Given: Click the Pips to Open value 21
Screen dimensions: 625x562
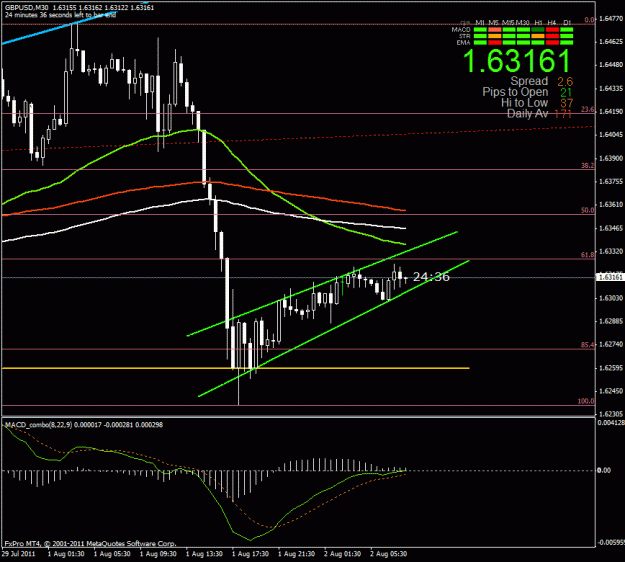Looking at the screenshot, I should point(566,93).
